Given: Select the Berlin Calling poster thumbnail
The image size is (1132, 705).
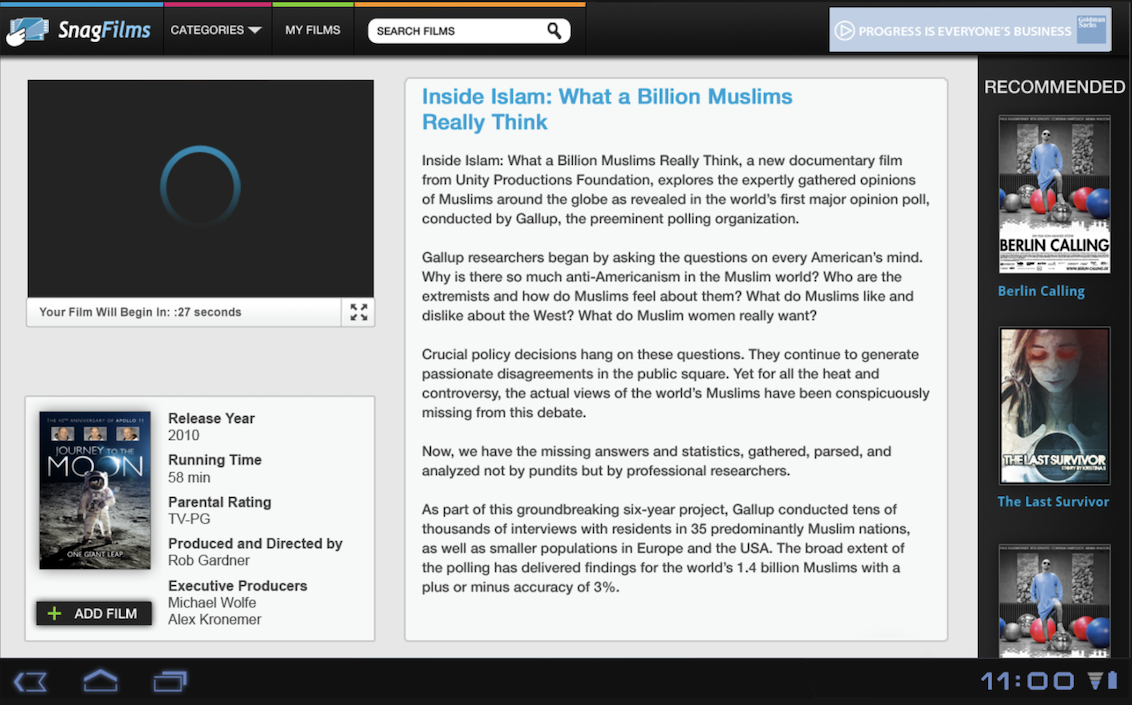Looking at the screenshot, I should [1054, 194].
